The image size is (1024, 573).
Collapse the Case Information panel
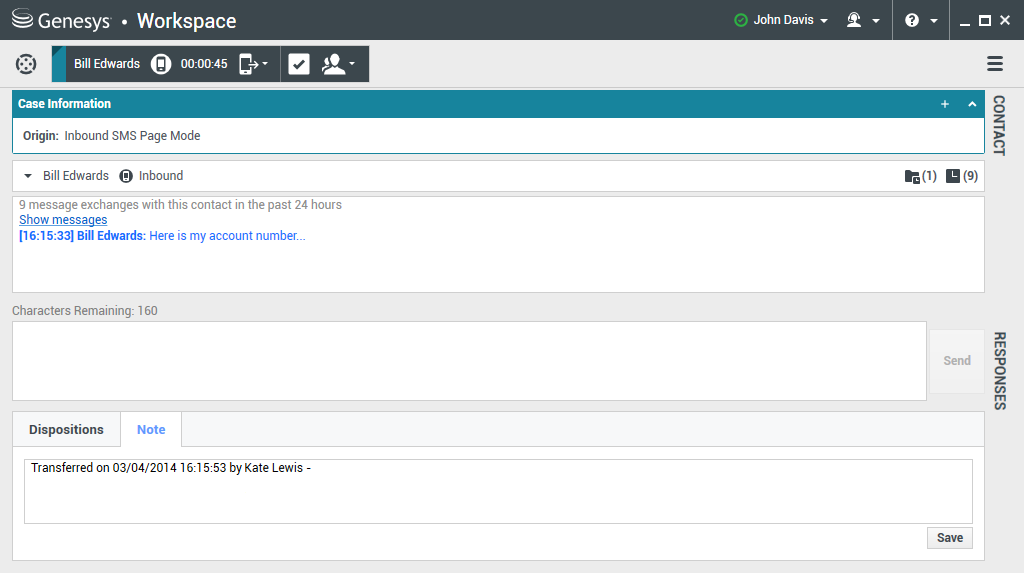[972, 104]
